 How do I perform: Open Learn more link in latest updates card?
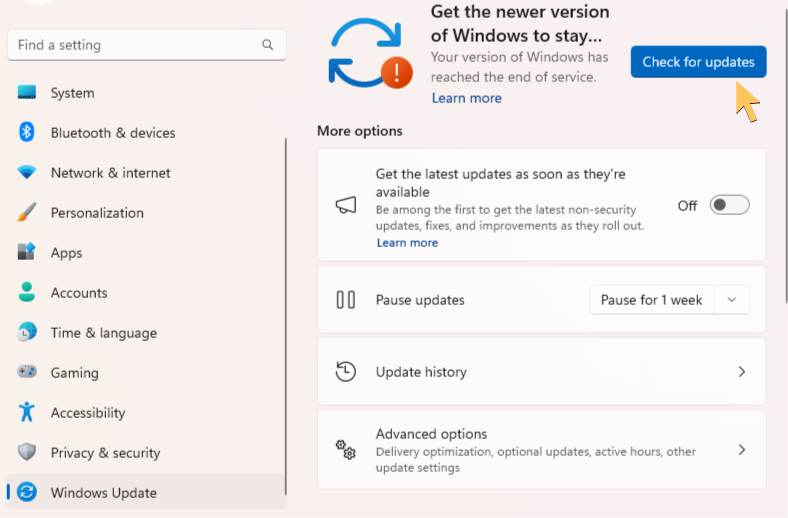click(x=407, y=243)
